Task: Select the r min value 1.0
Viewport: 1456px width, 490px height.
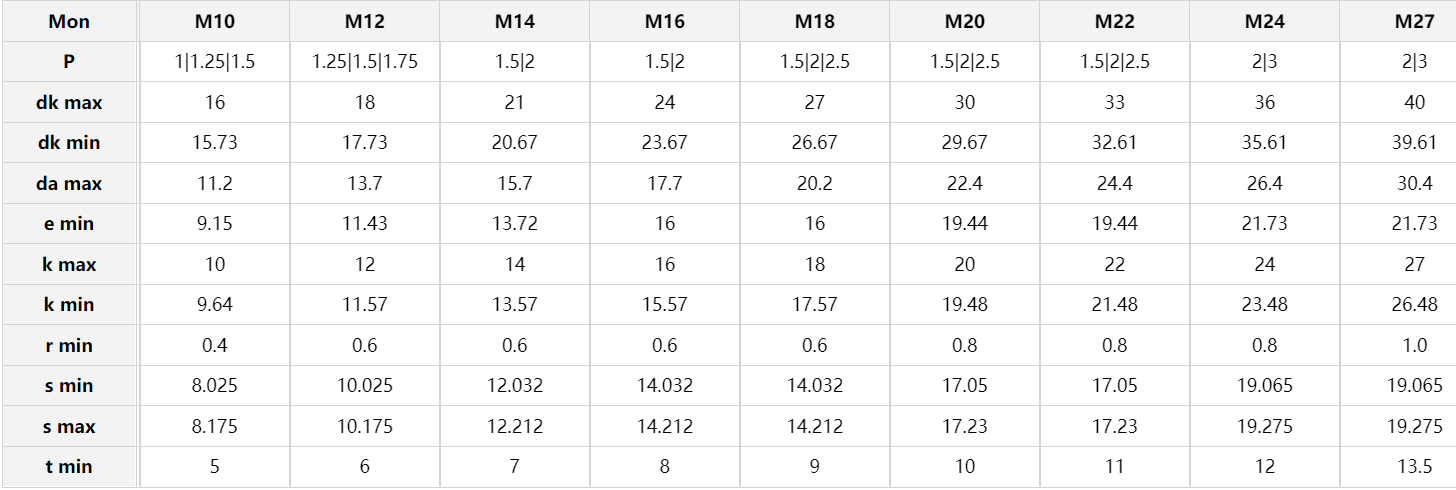Action: (1415, 346)
